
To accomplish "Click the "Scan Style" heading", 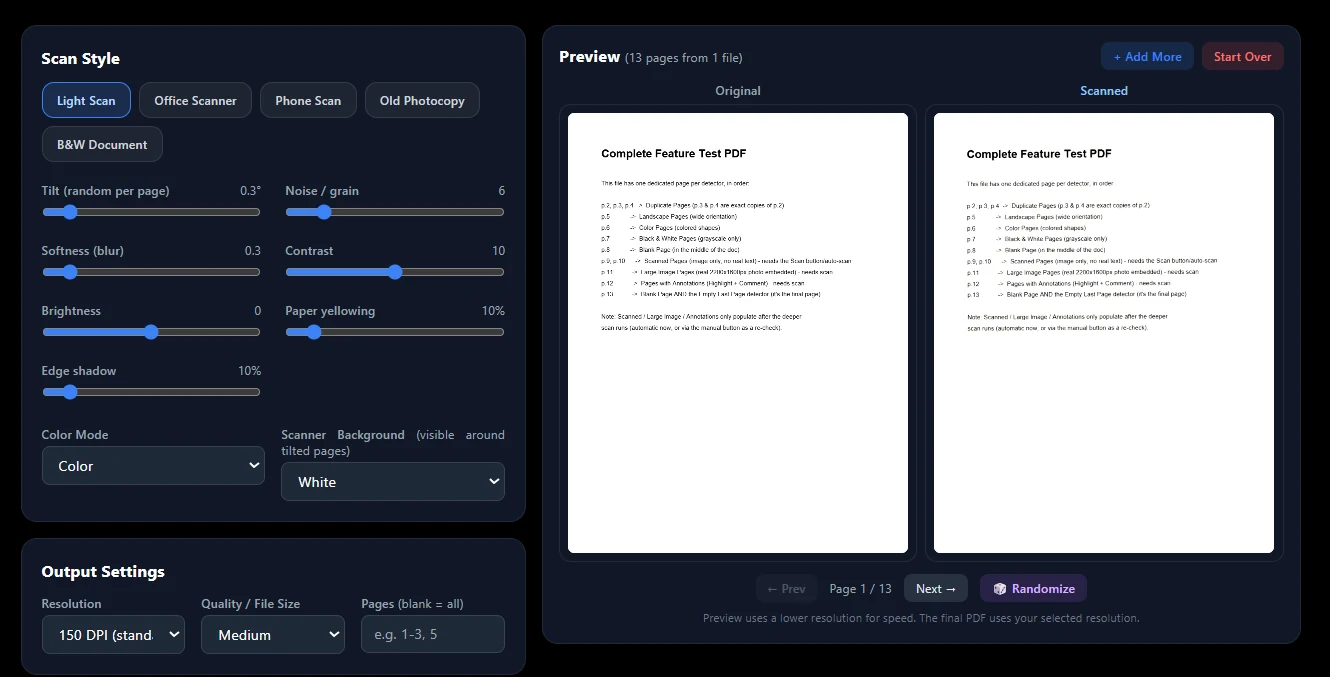I will tap(80, 59).
